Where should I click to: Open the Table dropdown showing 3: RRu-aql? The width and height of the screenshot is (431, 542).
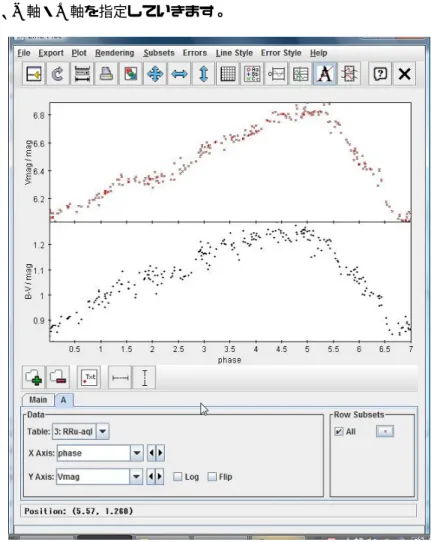81,431
